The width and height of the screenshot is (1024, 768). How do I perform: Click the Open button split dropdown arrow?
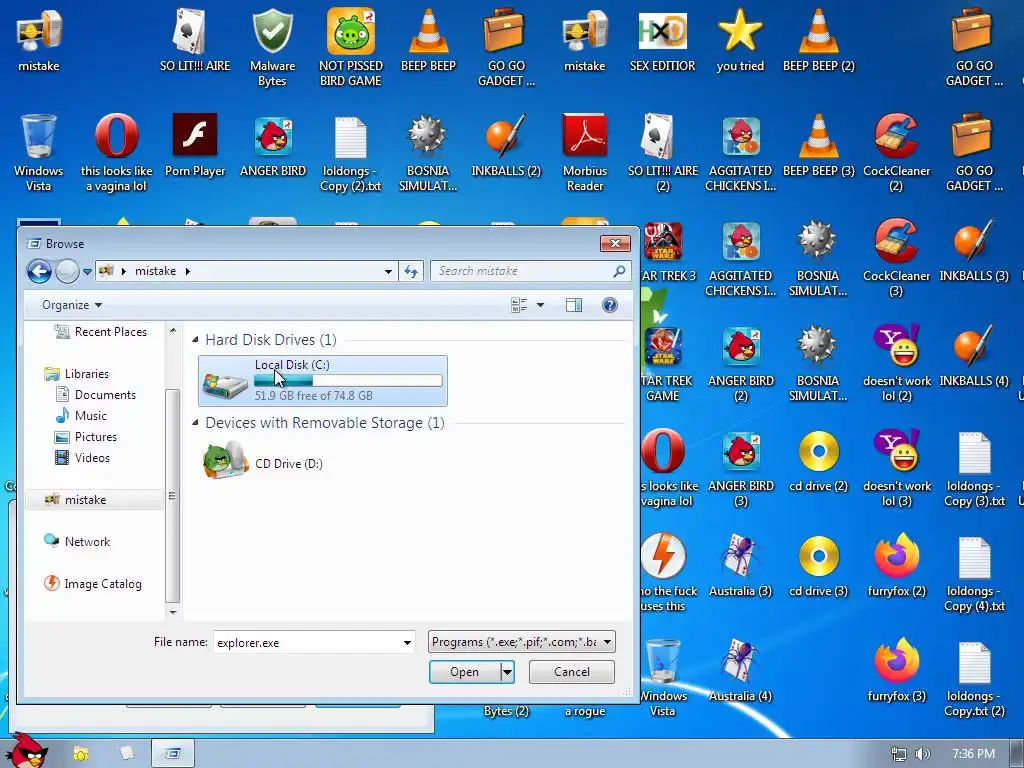(x=507, y=672)
